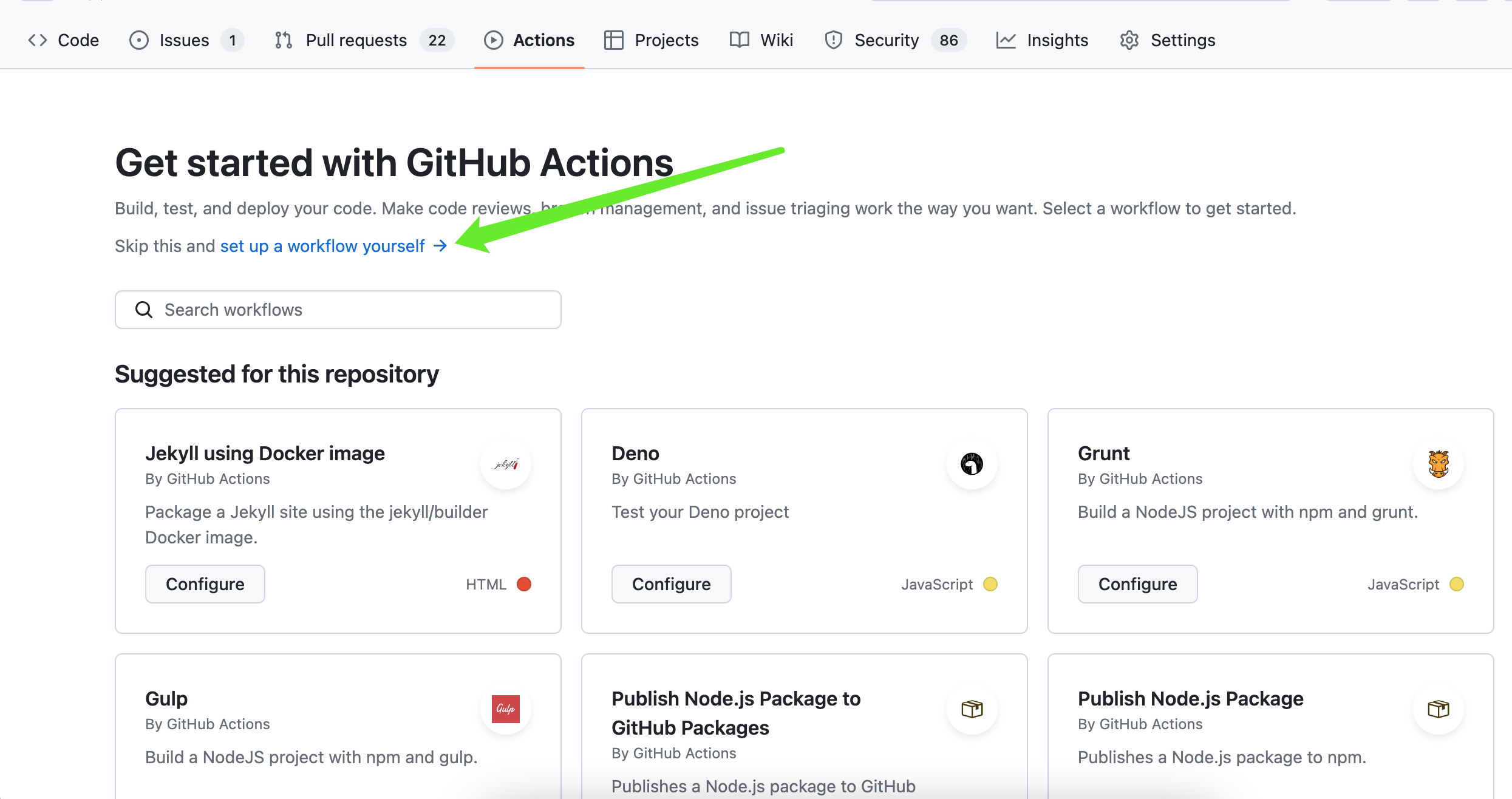
Task: Click the Code angle-brackets icon
Action: coord(38,40)
